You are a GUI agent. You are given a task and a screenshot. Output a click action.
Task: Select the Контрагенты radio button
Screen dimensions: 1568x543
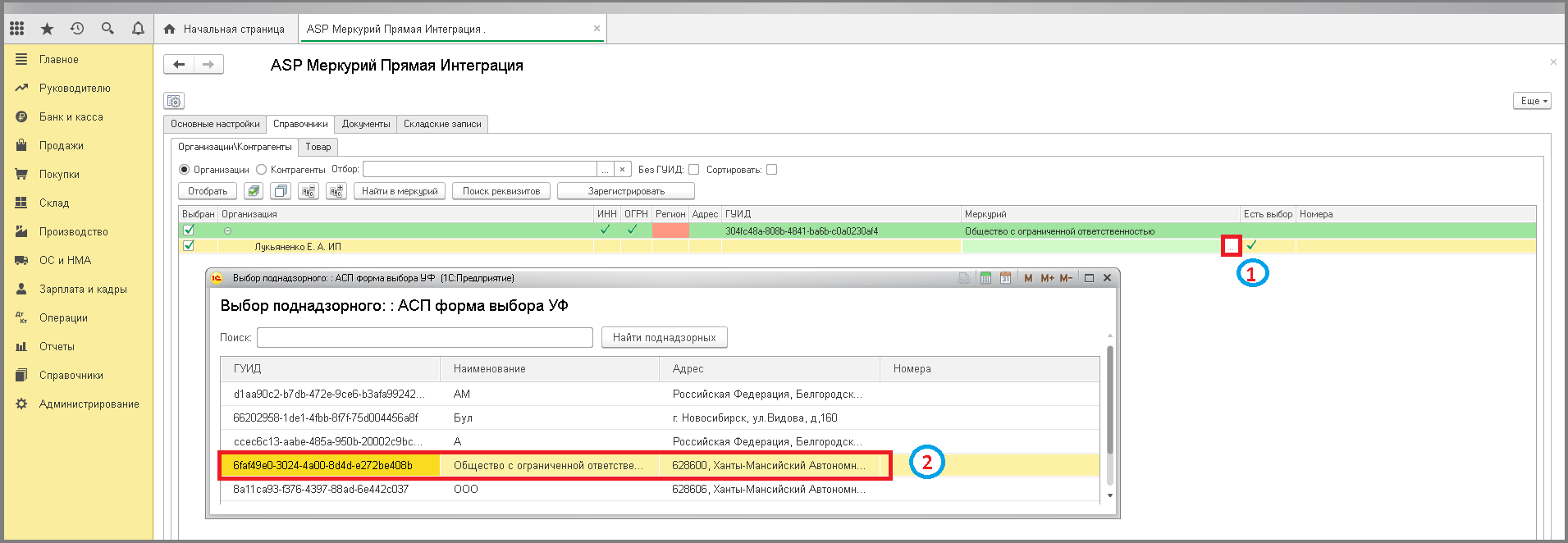tap(262, 170)
